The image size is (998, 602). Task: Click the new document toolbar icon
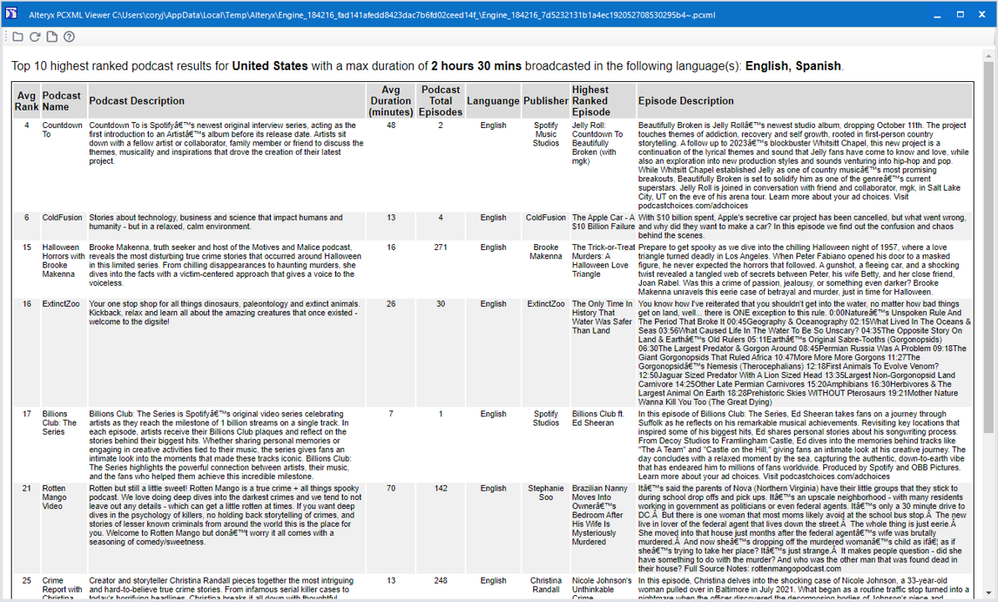coord(52,37)
